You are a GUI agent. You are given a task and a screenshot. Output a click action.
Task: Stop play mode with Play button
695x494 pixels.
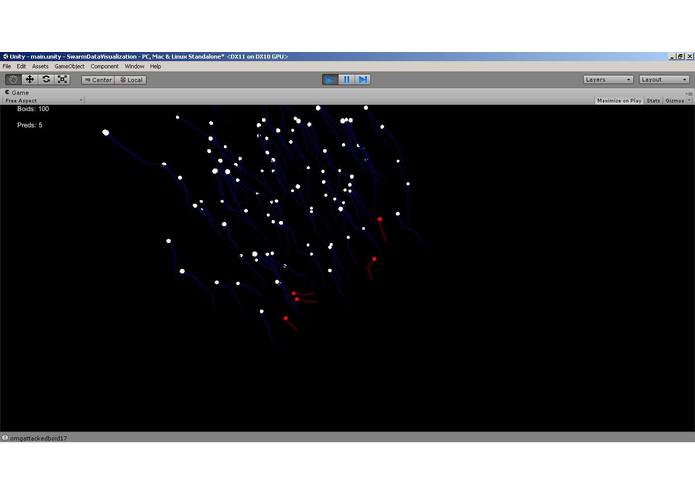point(330,80)
